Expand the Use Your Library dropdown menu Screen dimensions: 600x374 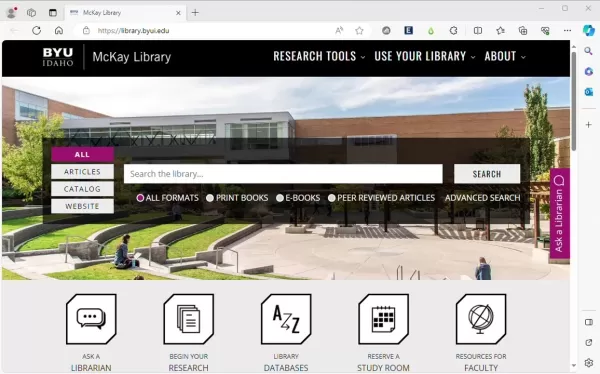pos(425,56)
